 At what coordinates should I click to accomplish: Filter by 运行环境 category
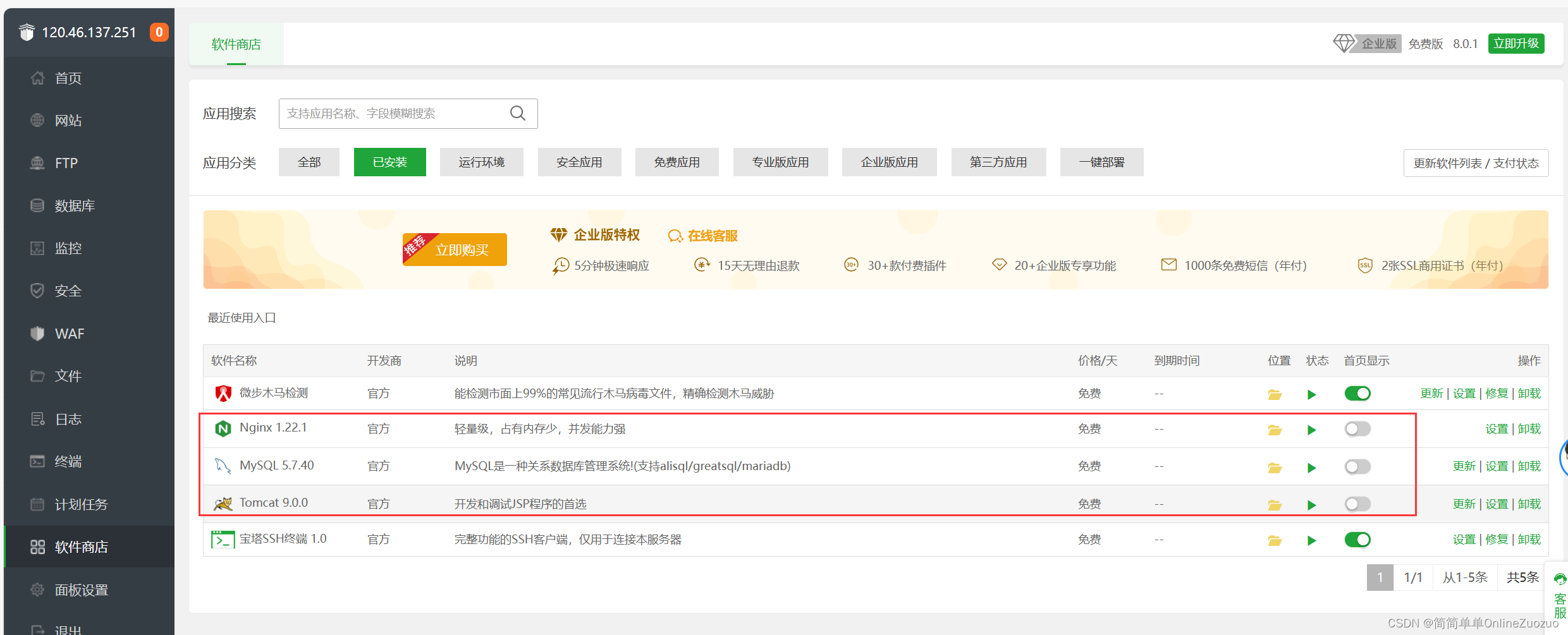click(482, 162)
